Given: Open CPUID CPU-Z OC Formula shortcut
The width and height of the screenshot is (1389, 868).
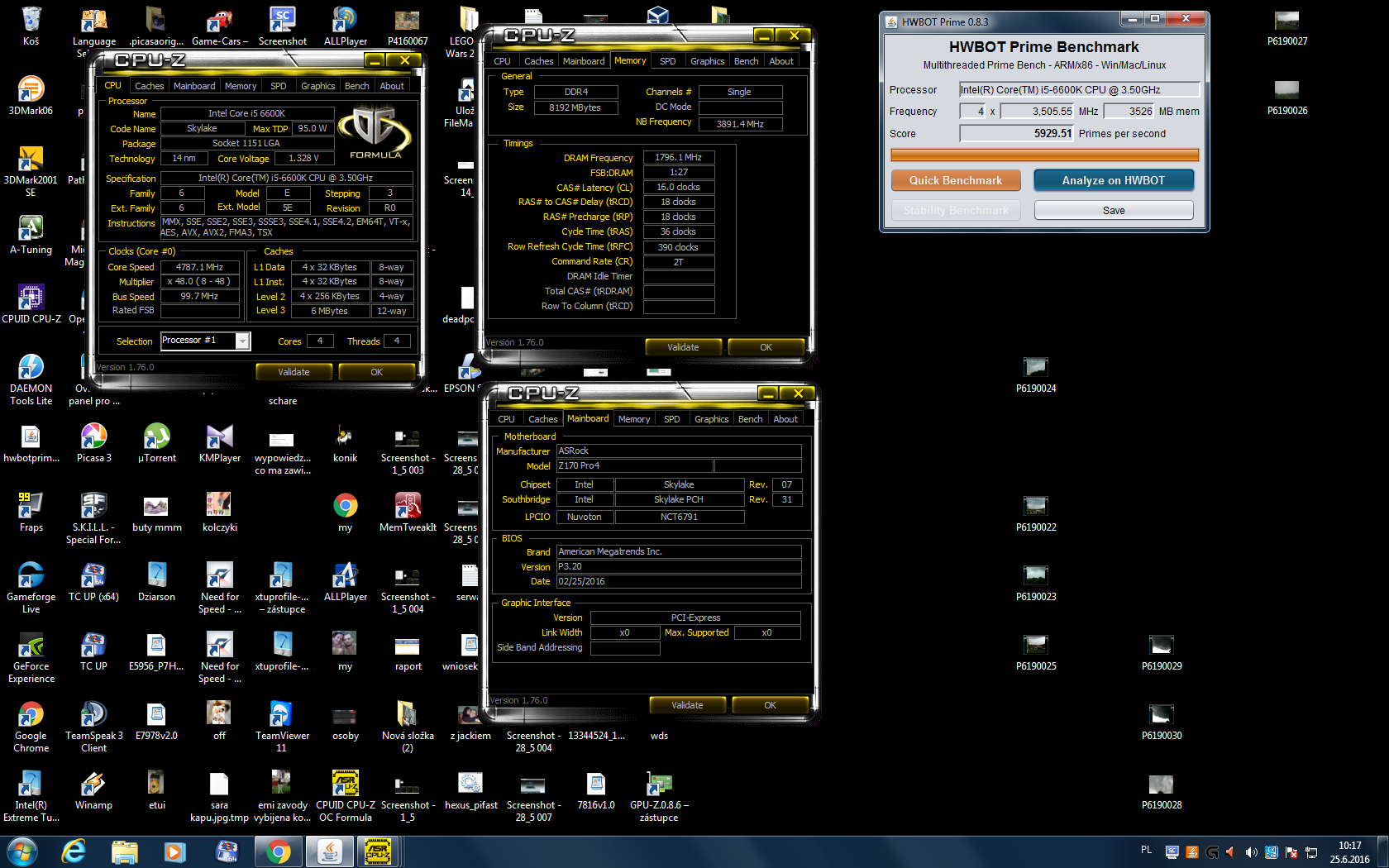Looking at the screenshot, I should click(345, 796).
